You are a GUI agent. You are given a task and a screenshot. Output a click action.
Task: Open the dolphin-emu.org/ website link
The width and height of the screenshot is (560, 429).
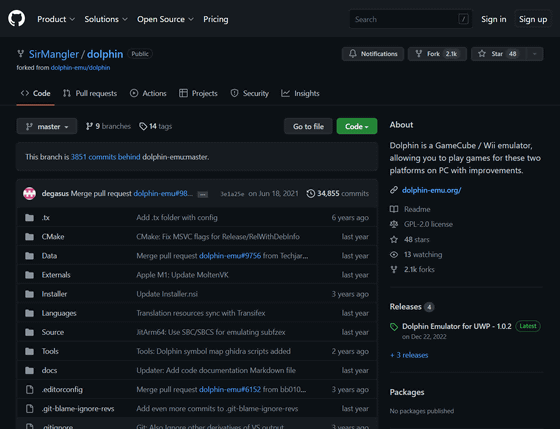click(431, 190)
